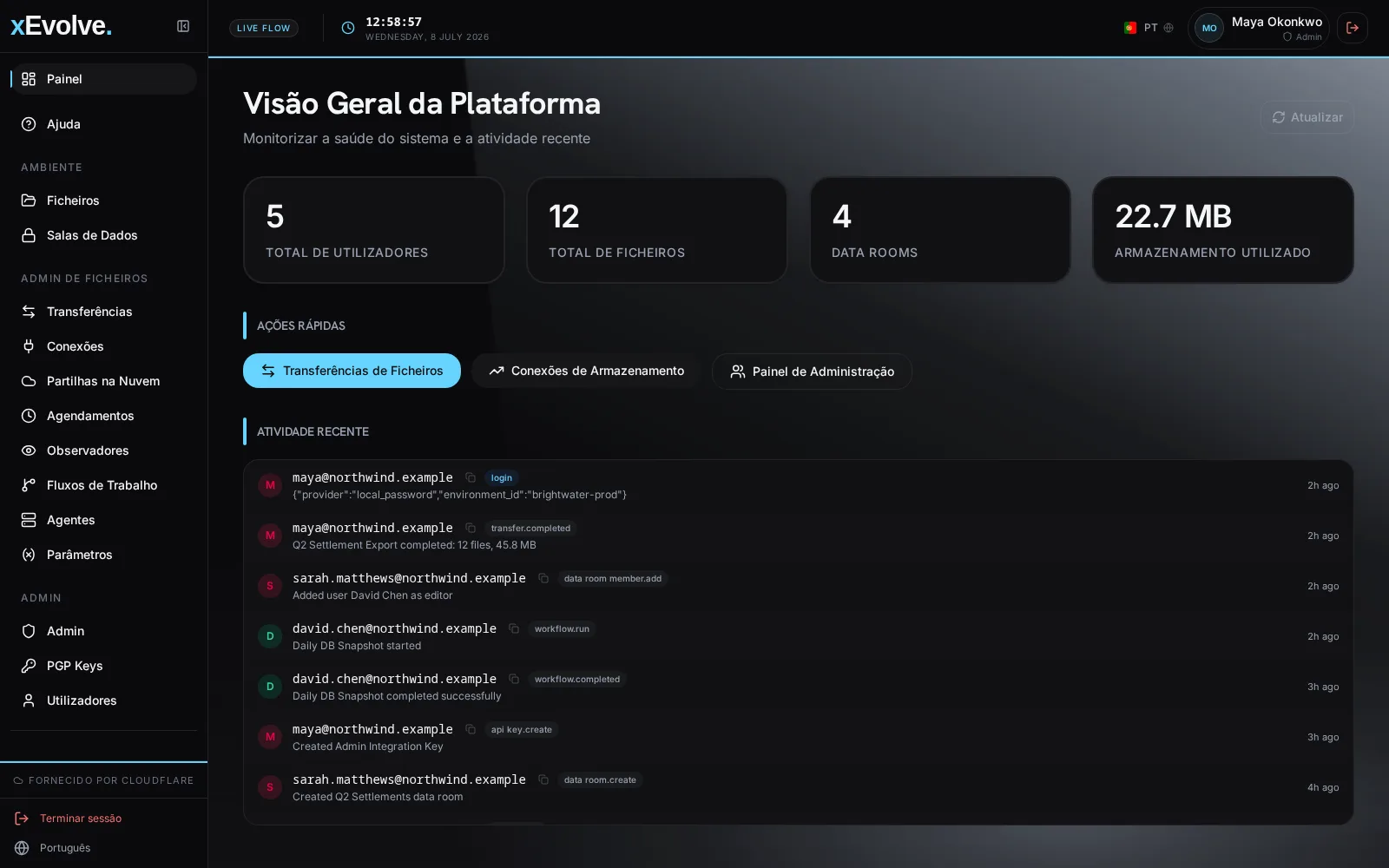1389x868 pixels.
Task: Open Salas de Dados
Action: tap(104, 235)
